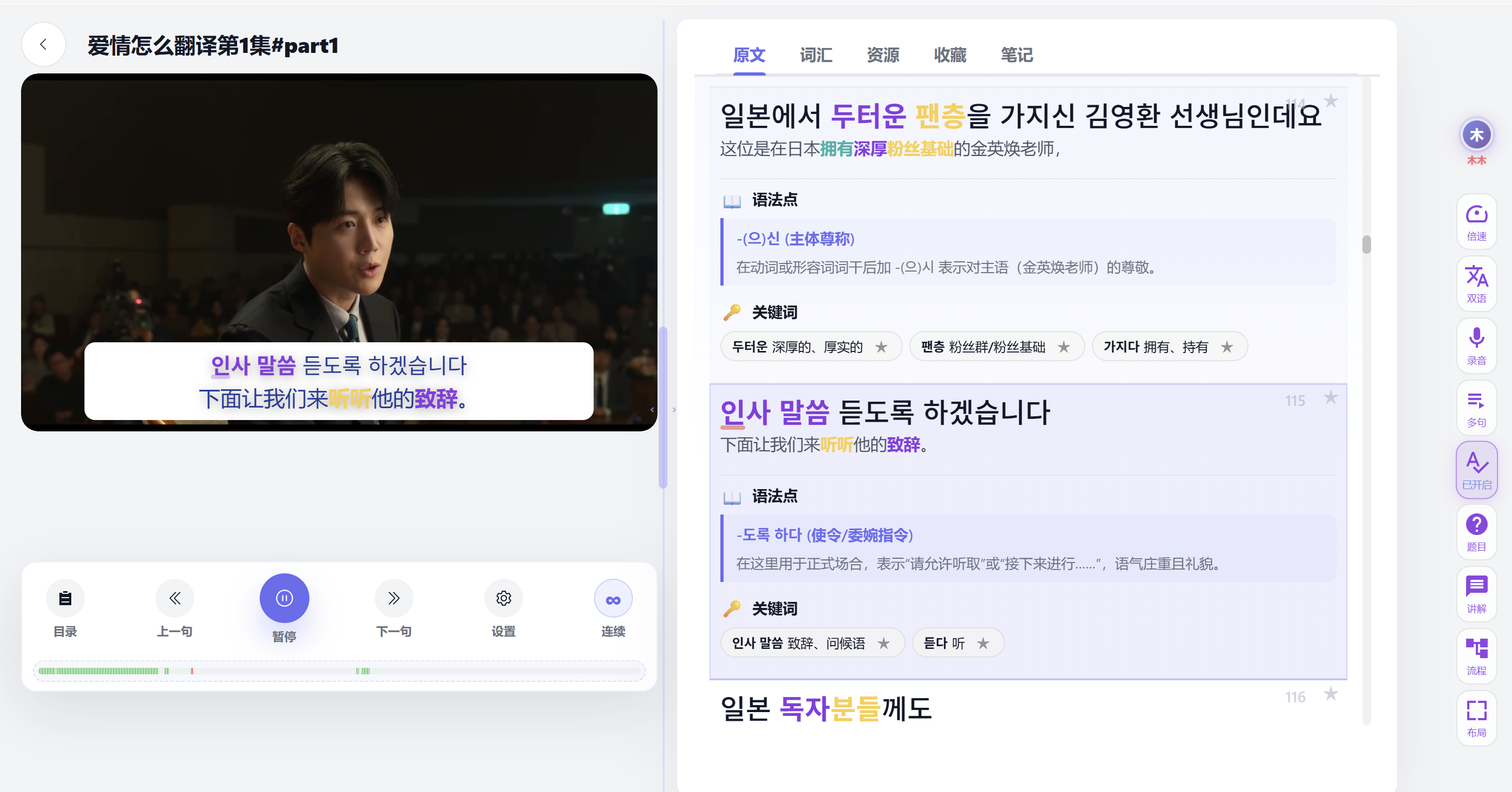Change the 布局 layout
1512x792 pixels.
point(1476,718)
